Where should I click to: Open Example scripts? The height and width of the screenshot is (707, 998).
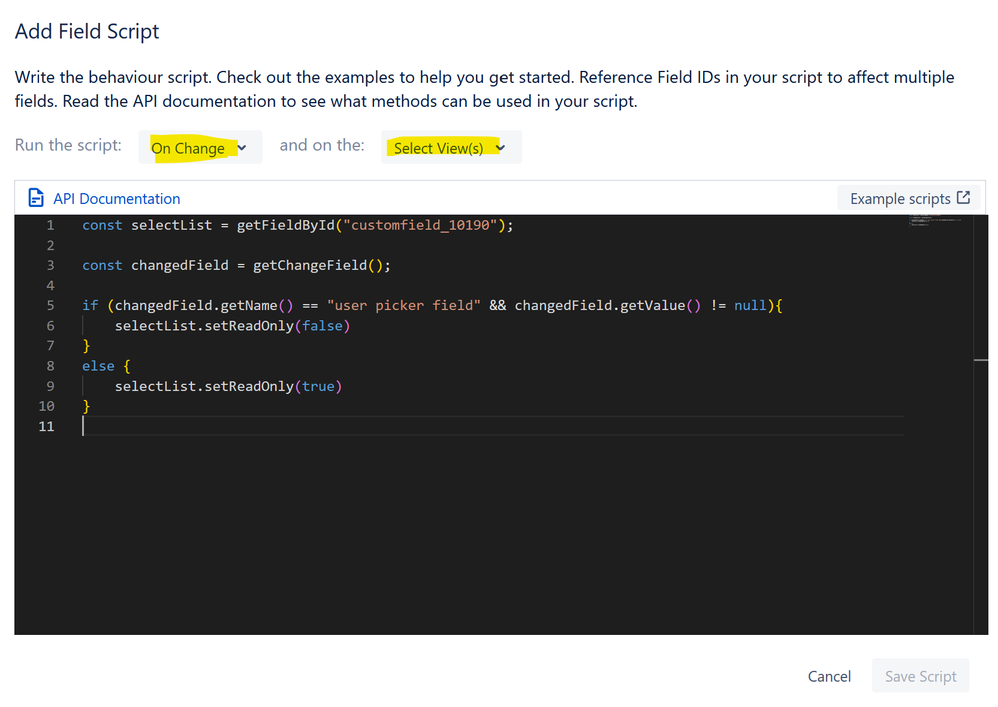pyautogui.click(x=899, y=198)
